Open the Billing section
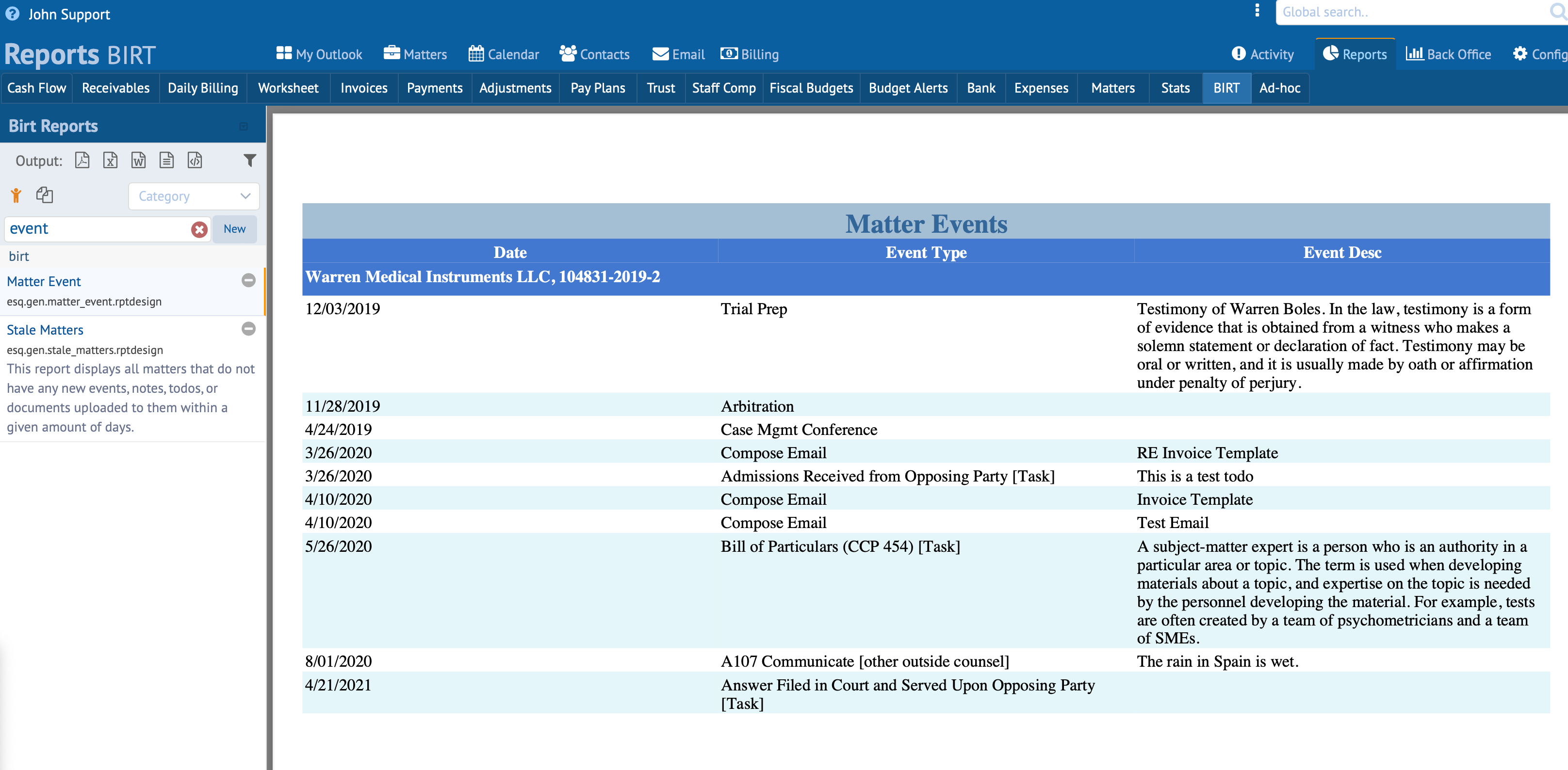1568x770 pixels. tap(749, 54)
